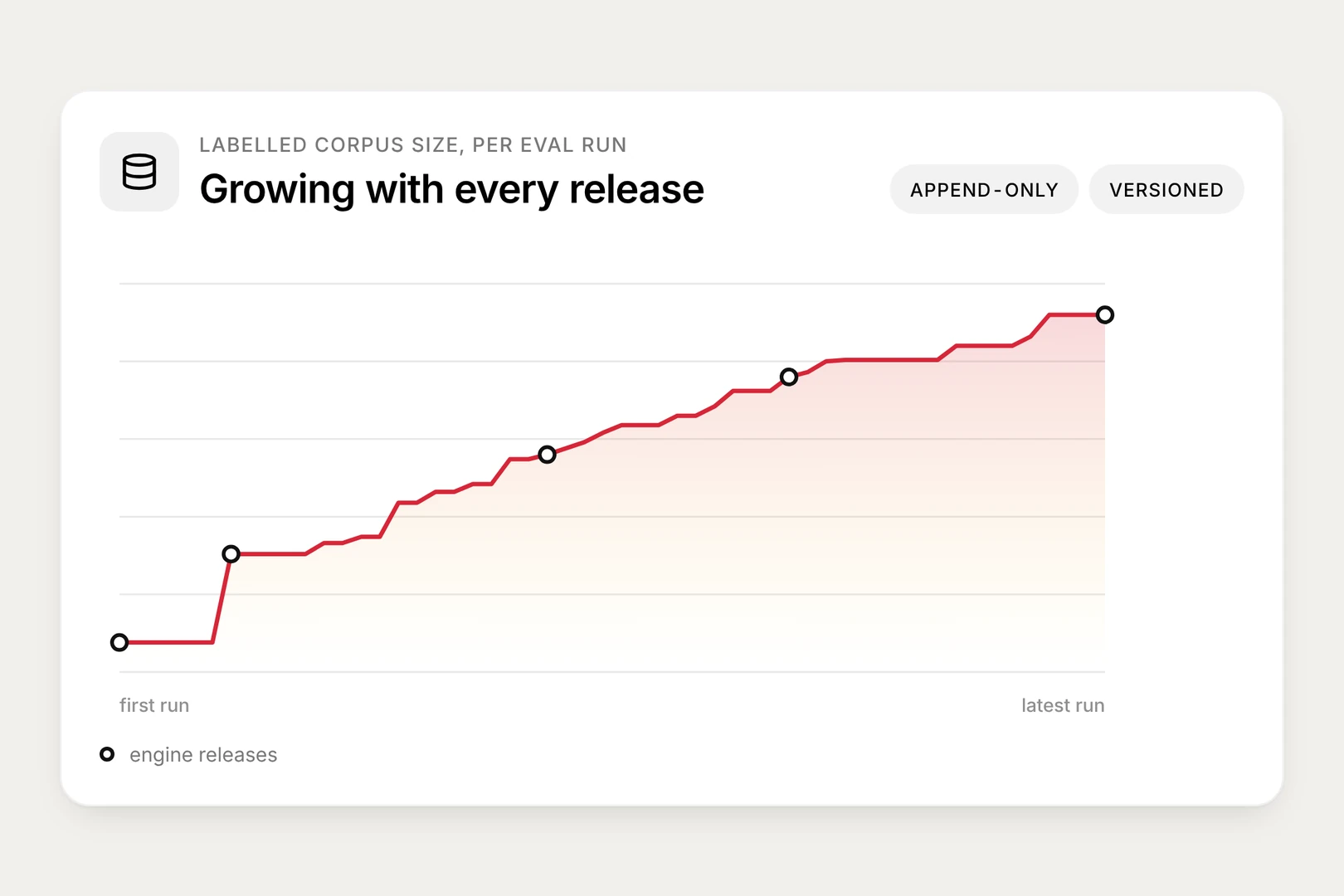
Task: Click the engine releases legend circle icon
Action: click(x=107, y=754)
